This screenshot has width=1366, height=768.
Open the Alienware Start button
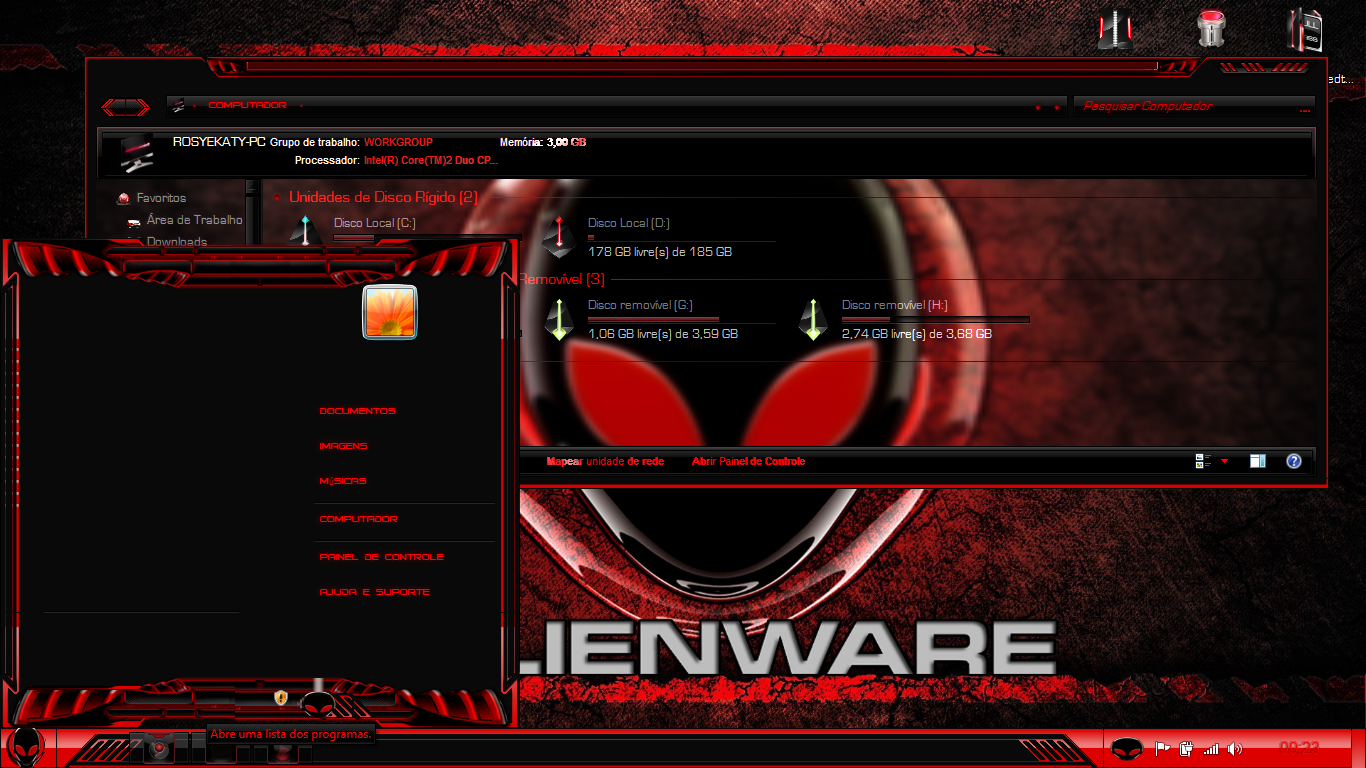(x=24, y=747)
